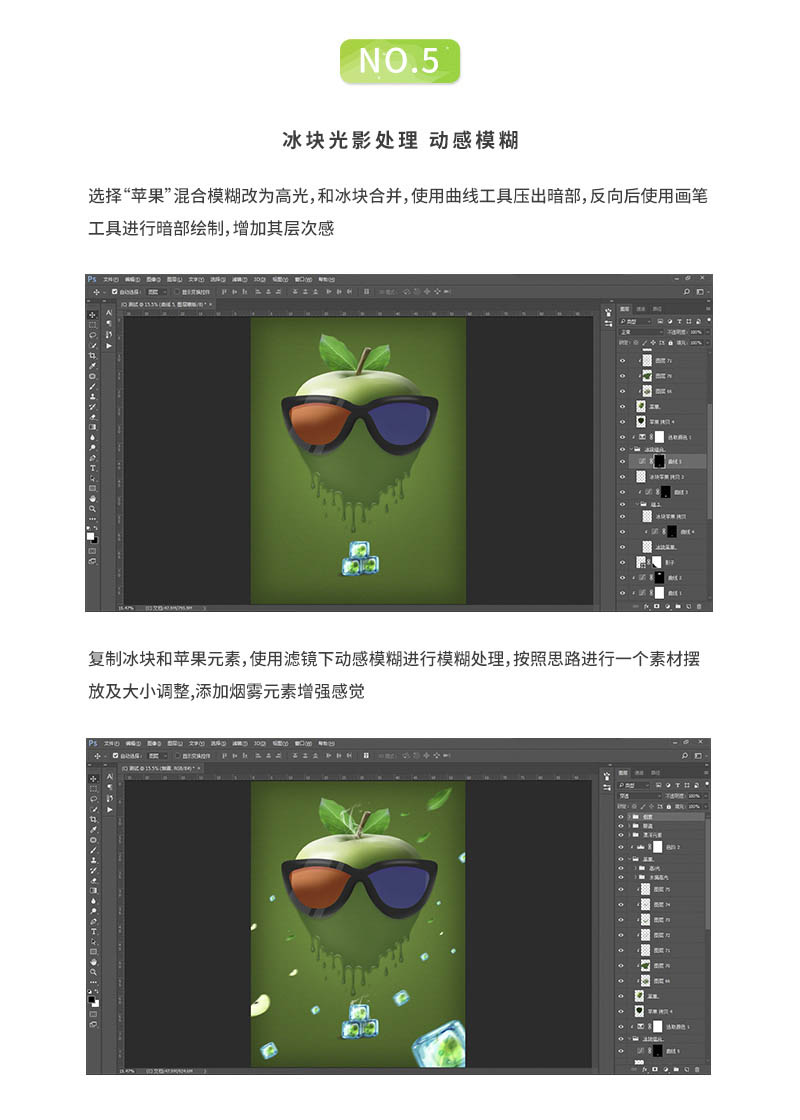Viewport: 800px width, 1120px height.
Task: Select the Pen tool in second Photoshop screenshot
Action: click(x=93, y=921)
